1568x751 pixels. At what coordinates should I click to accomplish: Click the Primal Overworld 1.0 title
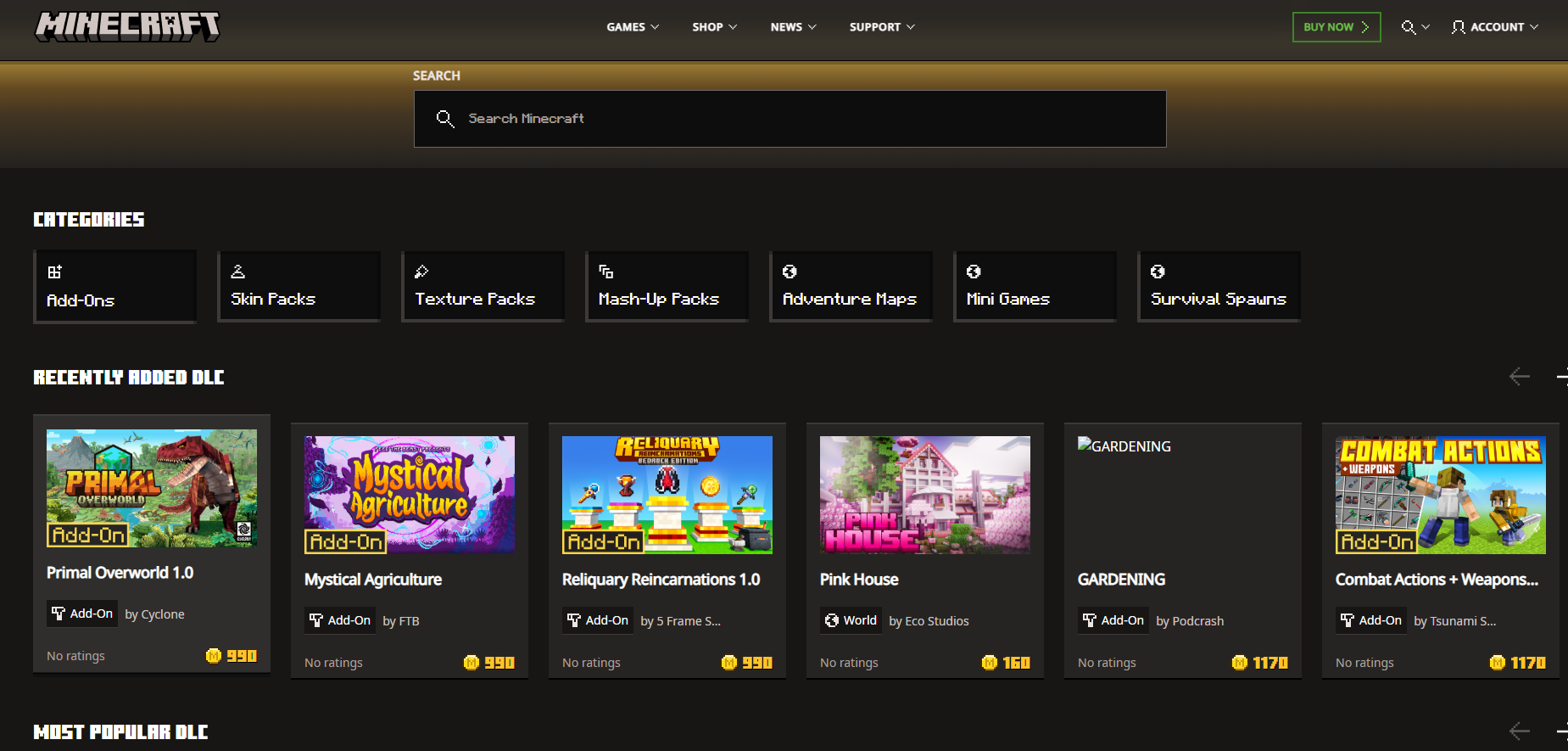(x=120, y=573)
